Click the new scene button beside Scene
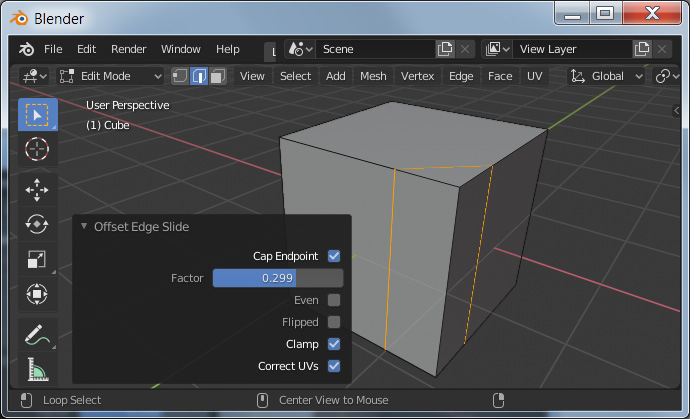Screen dimensions: 690x419 point(445,49)
